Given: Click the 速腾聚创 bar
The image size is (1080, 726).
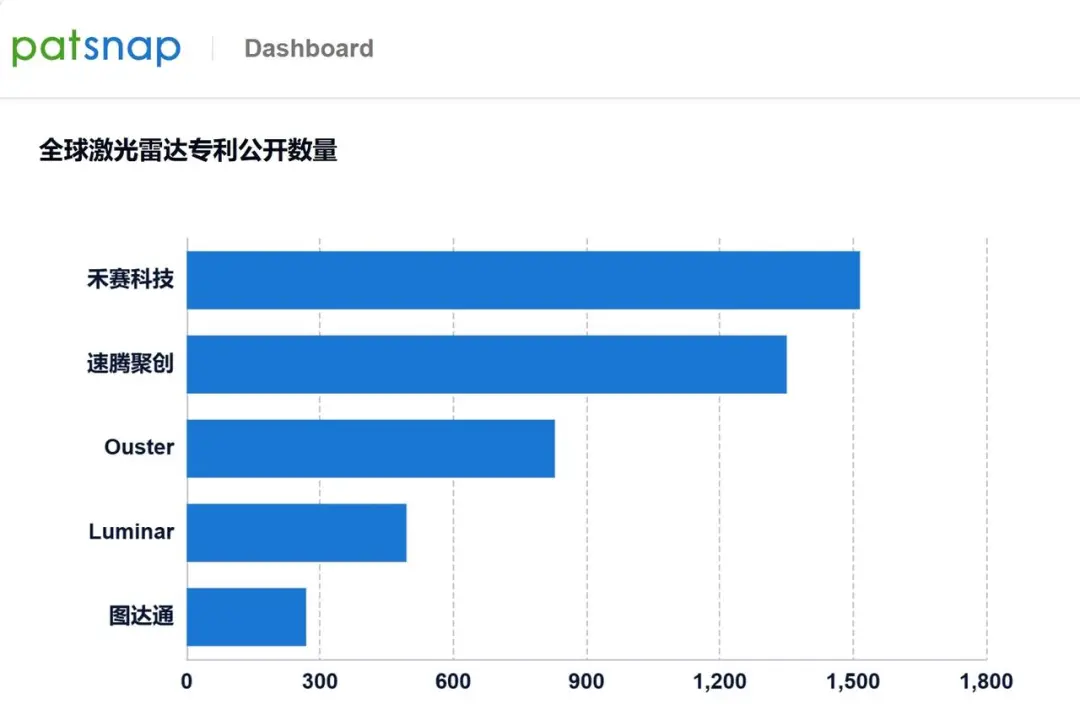Looking at the screenshot, I should [x=487, y=364].
